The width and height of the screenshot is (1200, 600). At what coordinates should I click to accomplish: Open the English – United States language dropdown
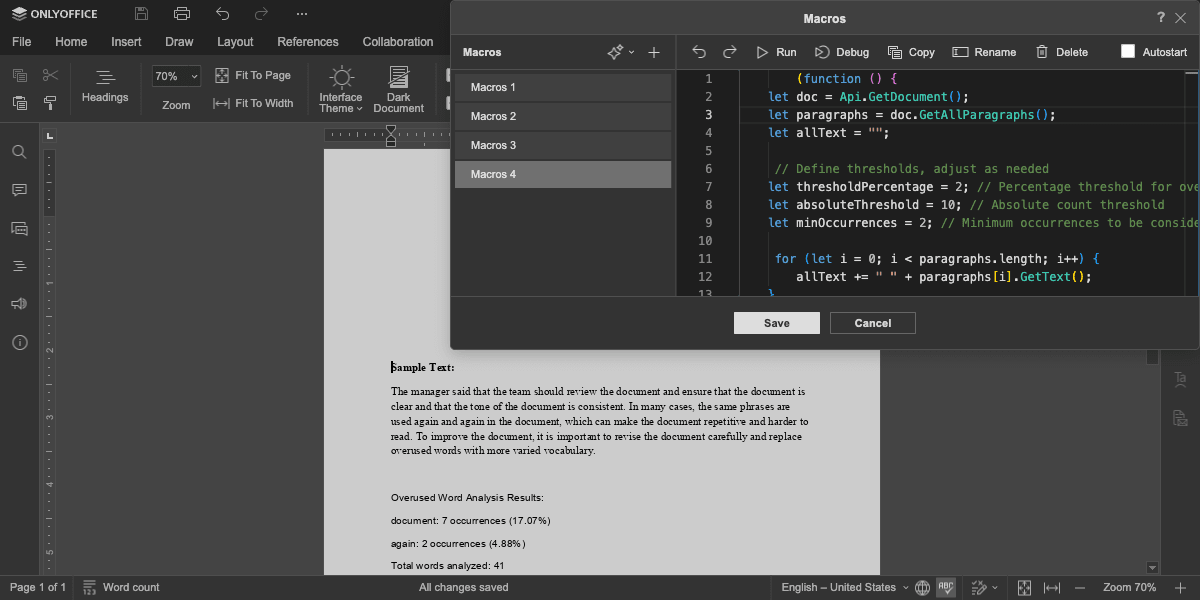pos(845,587)
